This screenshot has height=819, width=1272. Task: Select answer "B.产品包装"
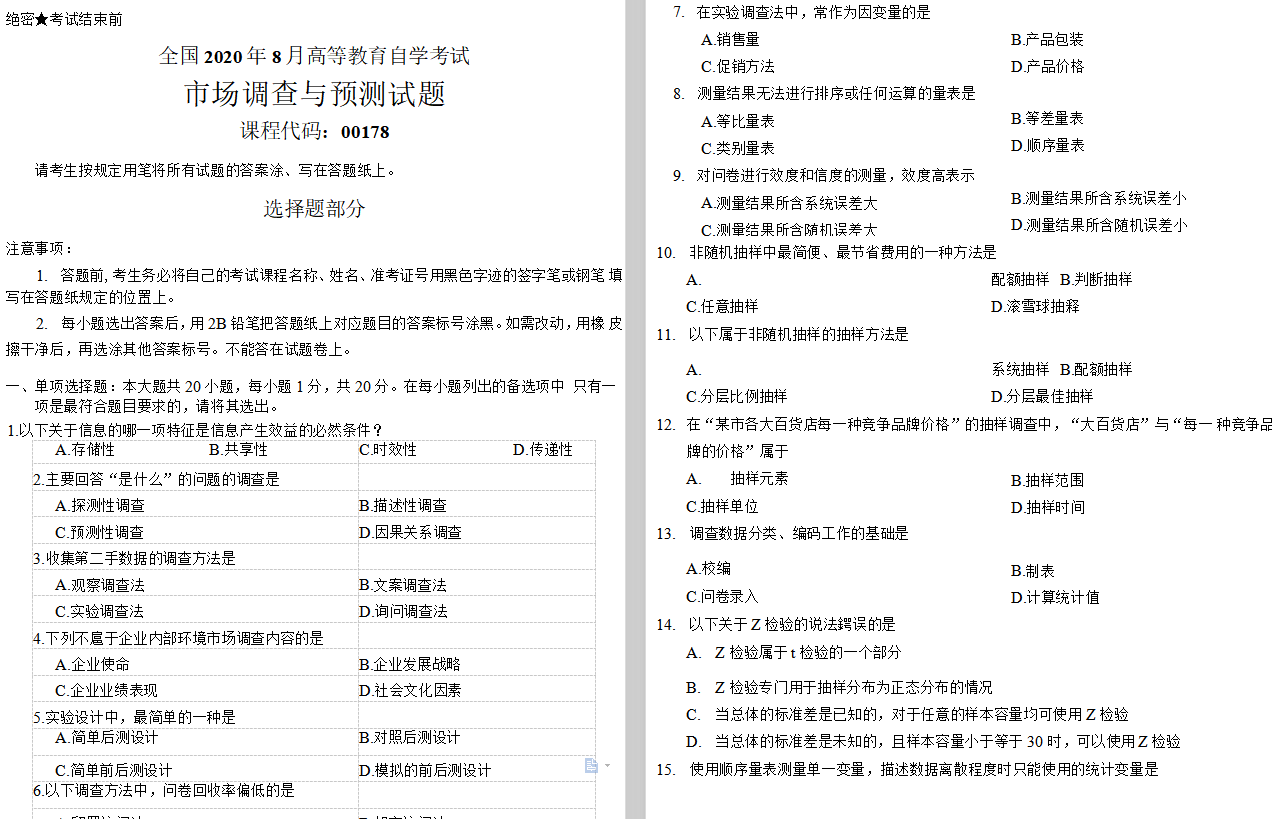(1047, 40)
